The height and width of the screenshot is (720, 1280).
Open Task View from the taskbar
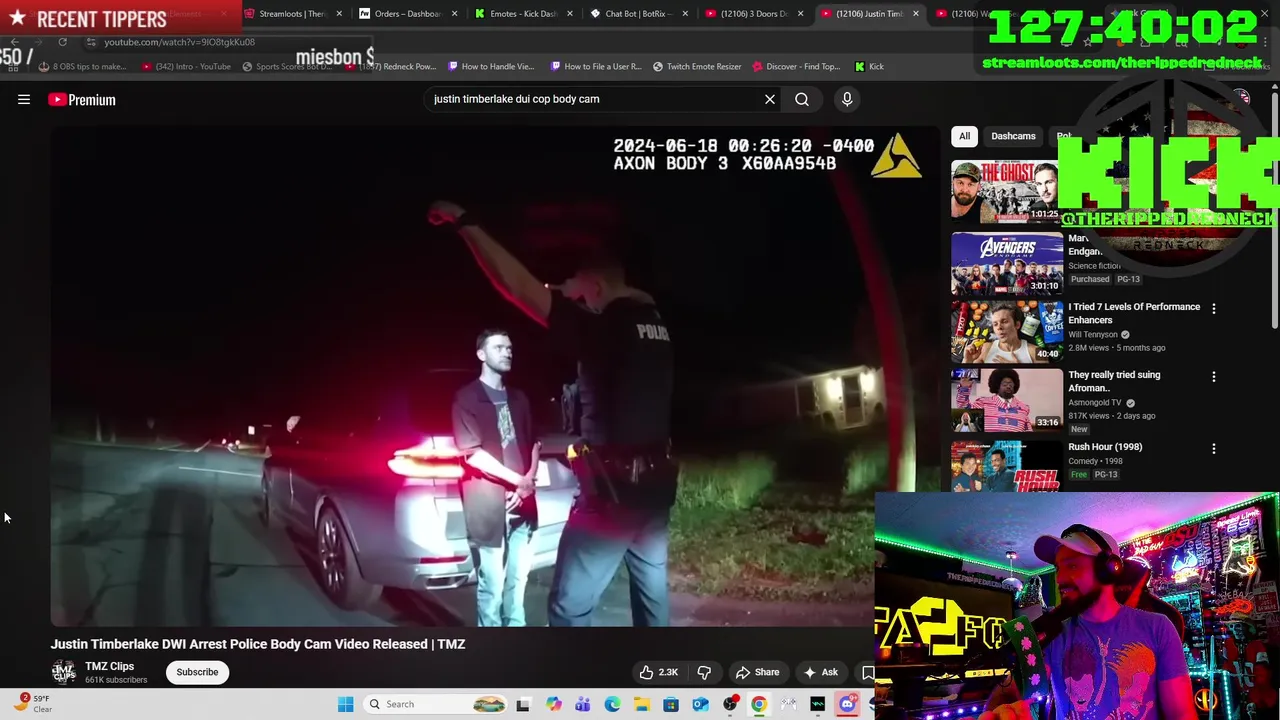(x=523, y=704)
